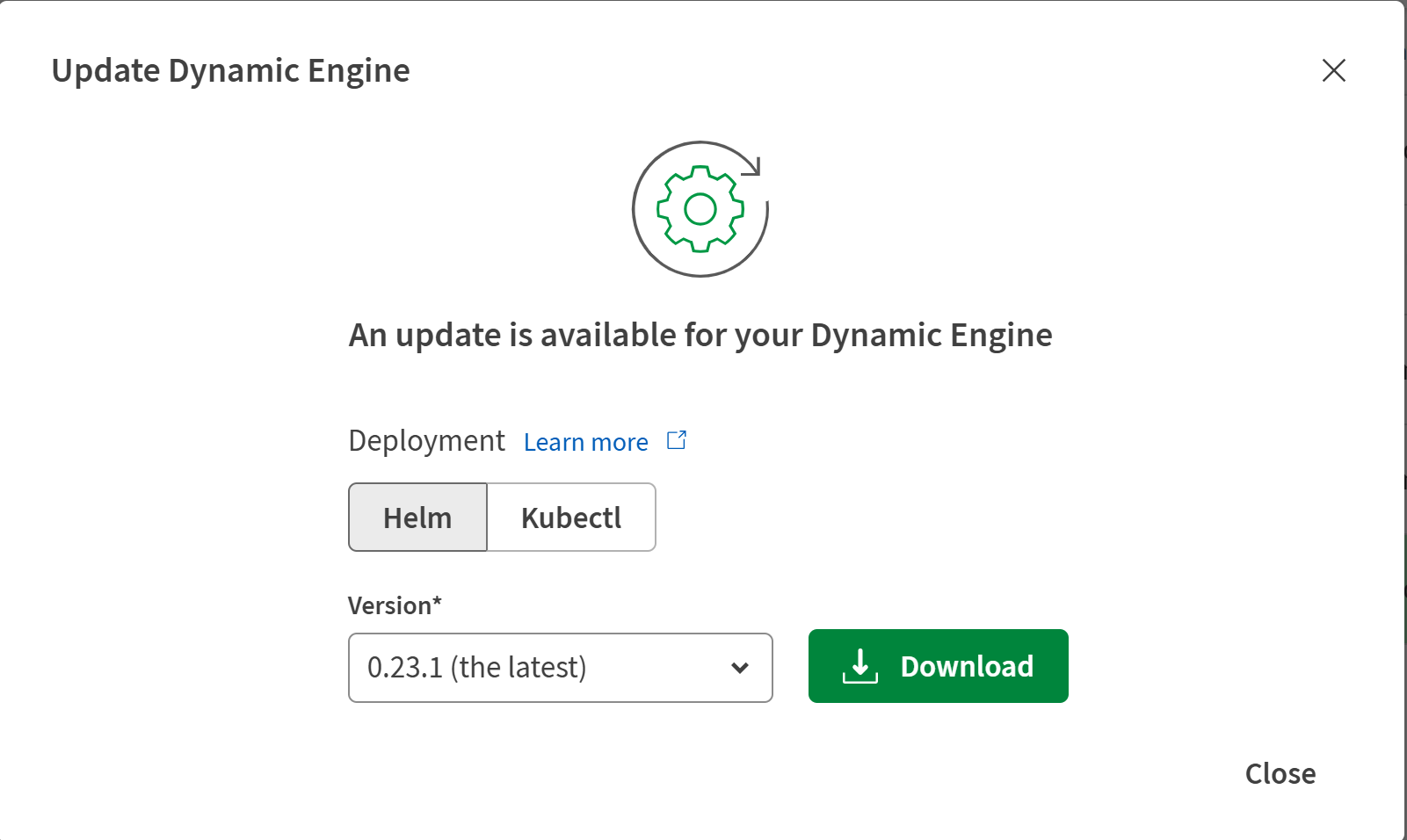Click the Version* field label
The height and width of the screenshot is (840, 1407).
(395, 605)
